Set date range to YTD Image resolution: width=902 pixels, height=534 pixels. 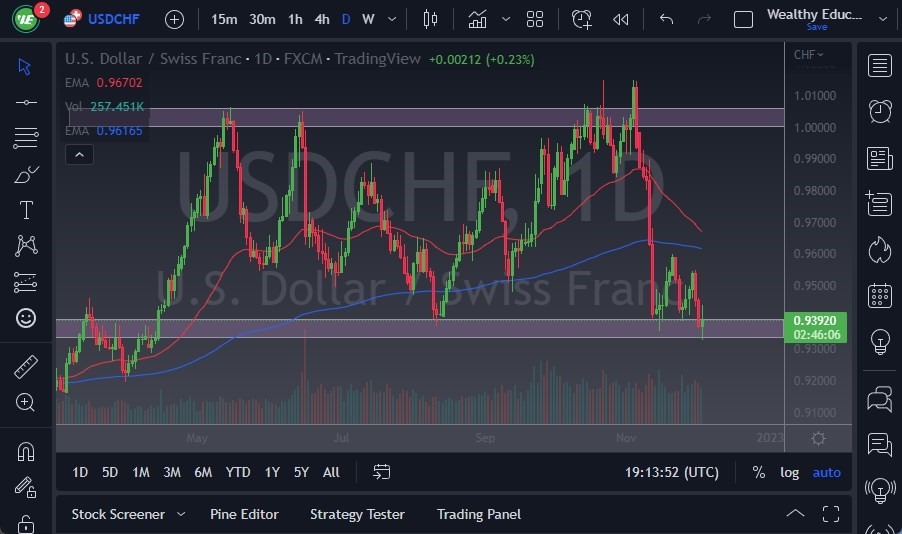coord(238,472)
